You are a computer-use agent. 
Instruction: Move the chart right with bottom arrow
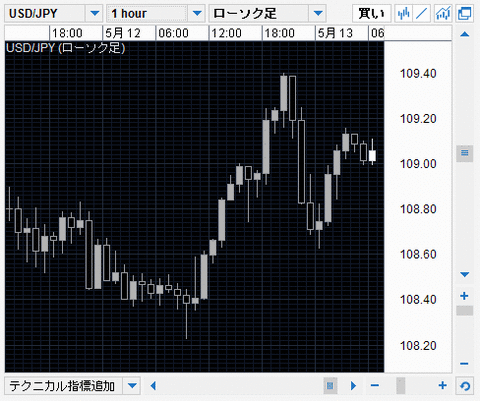353,386
